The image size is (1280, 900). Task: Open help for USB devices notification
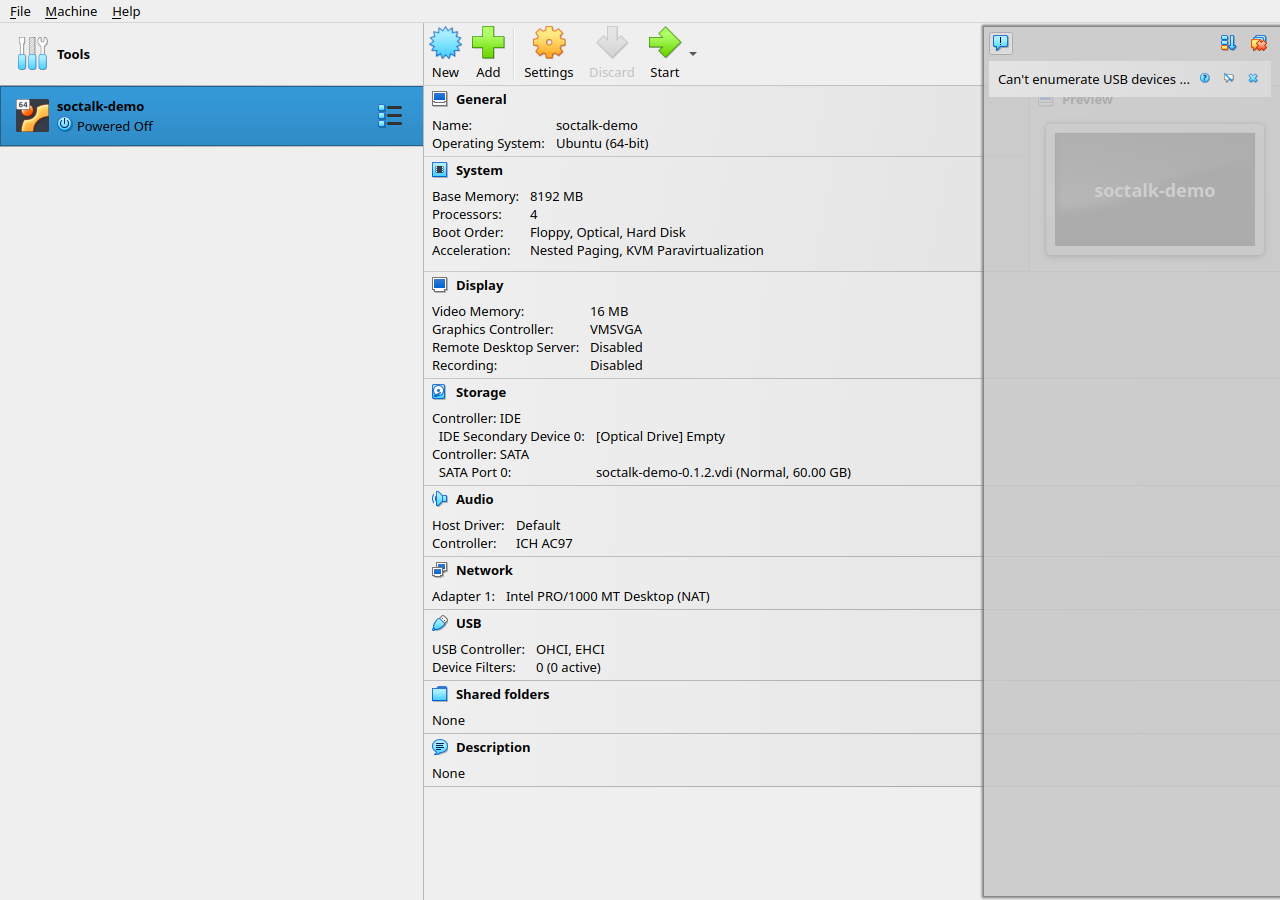tap(1204, 78)
